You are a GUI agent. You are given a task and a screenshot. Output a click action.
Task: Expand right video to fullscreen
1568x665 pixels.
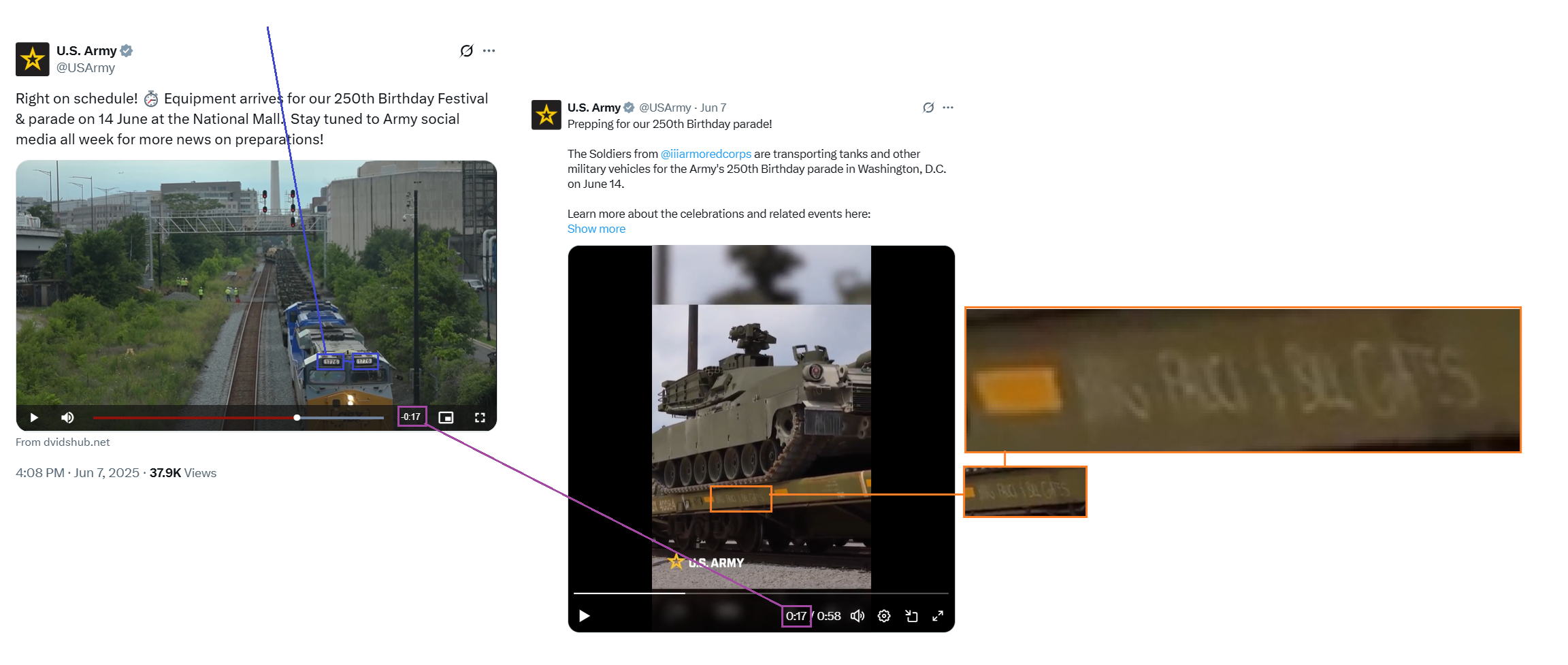[x=938, y=616]
